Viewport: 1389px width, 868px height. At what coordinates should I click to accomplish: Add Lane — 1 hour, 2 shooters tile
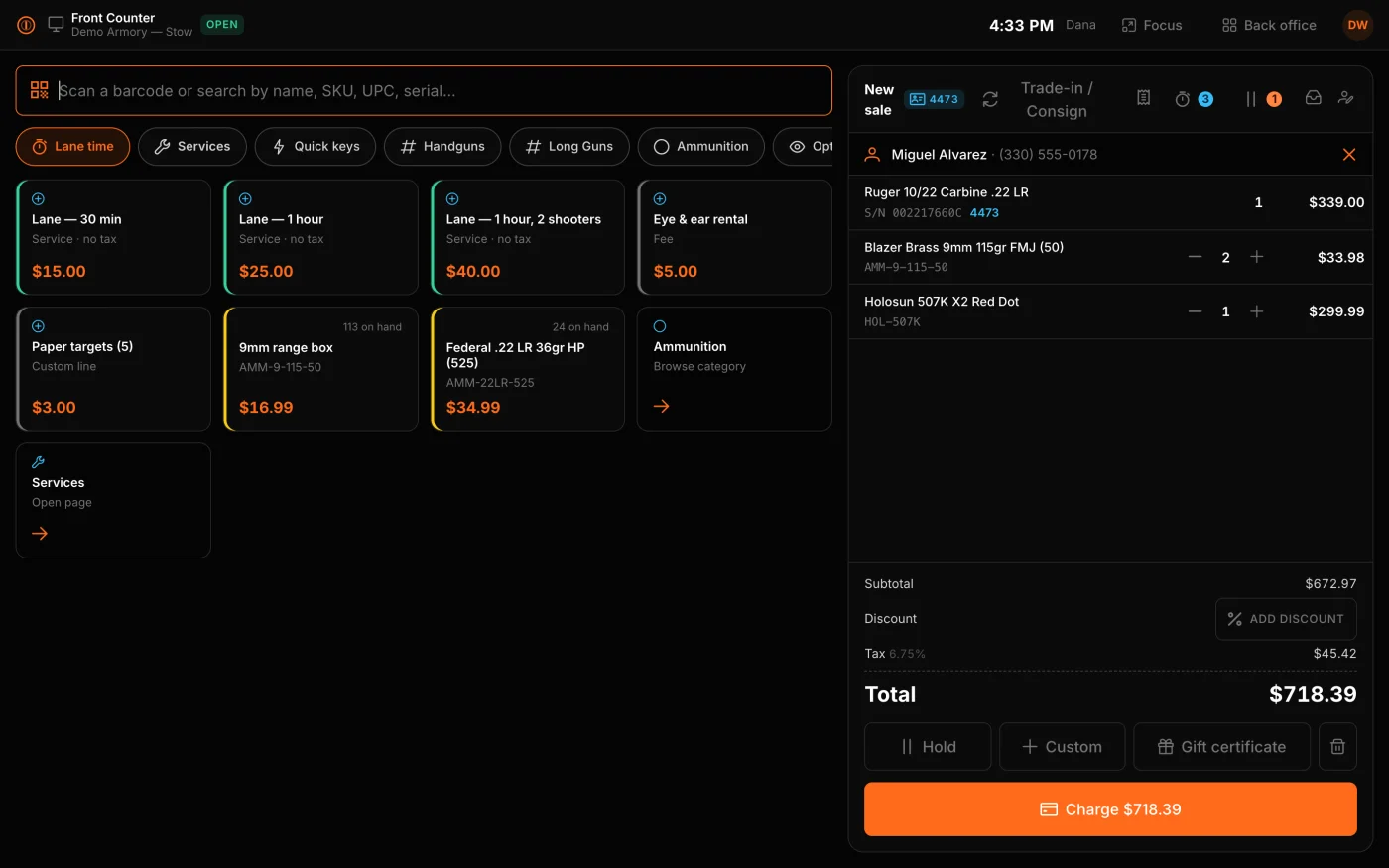[x=528, y=237]
